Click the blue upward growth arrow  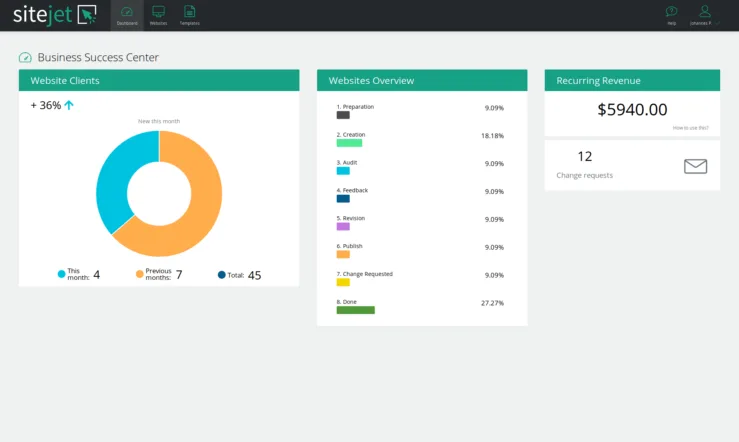coord(69,105)
